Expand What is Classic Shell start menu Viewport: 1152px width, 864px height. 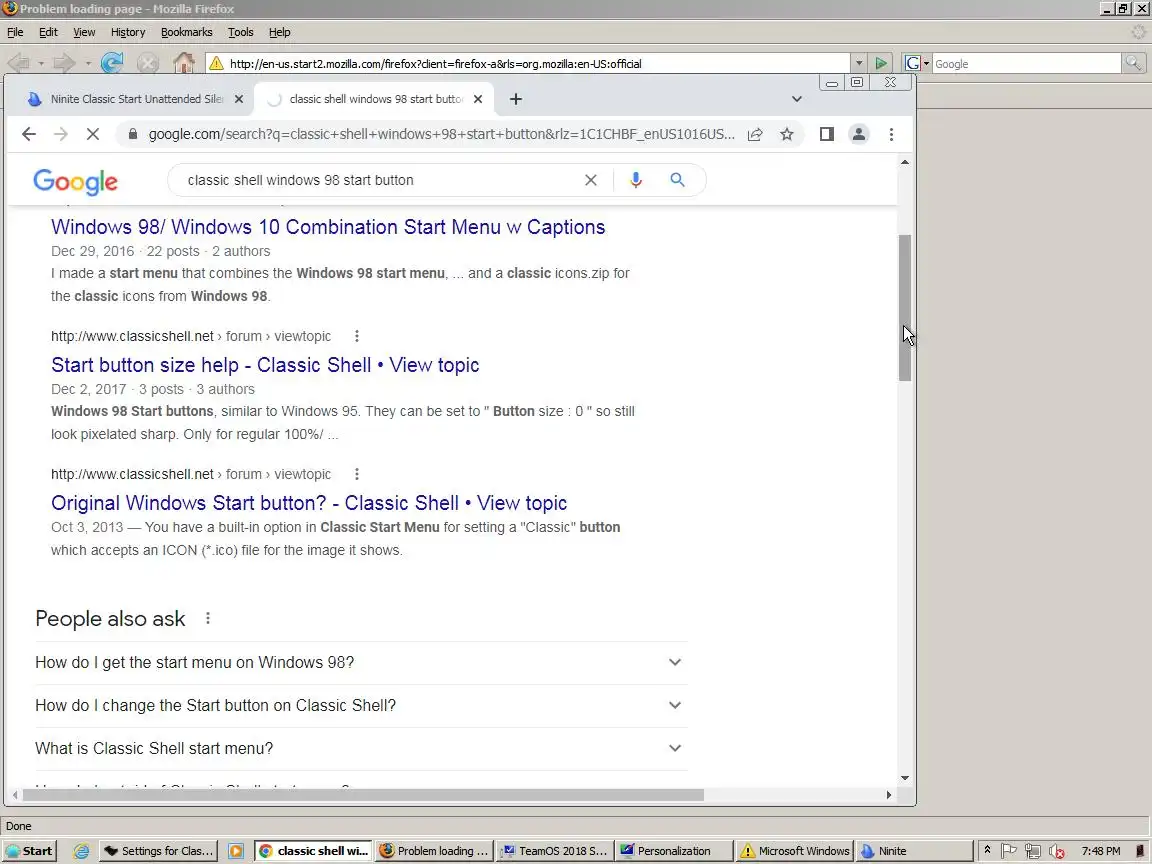click(360, 749)
